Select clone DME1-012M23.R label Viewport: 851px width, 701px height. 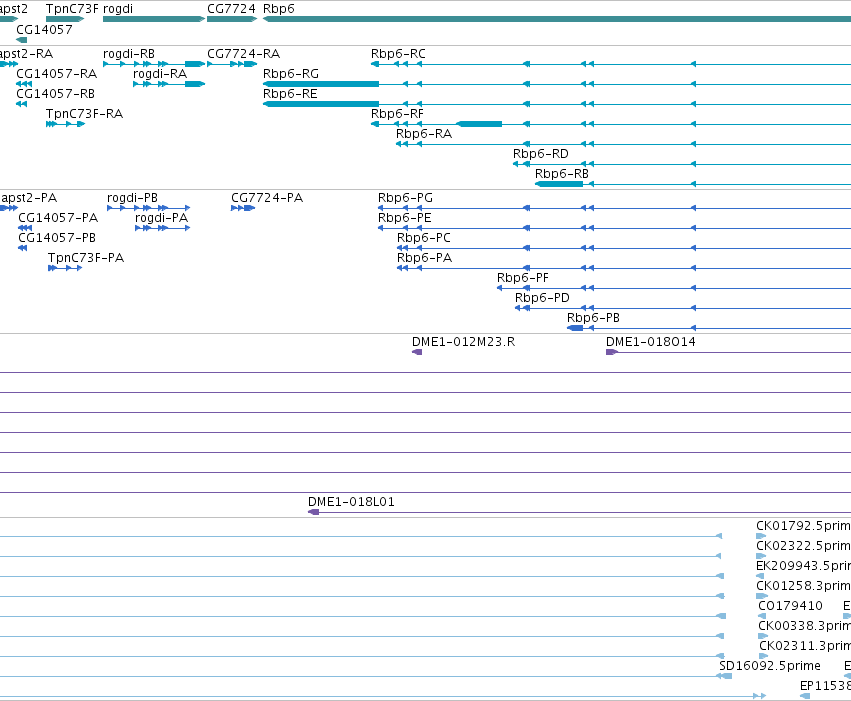[x=463, y=342]
